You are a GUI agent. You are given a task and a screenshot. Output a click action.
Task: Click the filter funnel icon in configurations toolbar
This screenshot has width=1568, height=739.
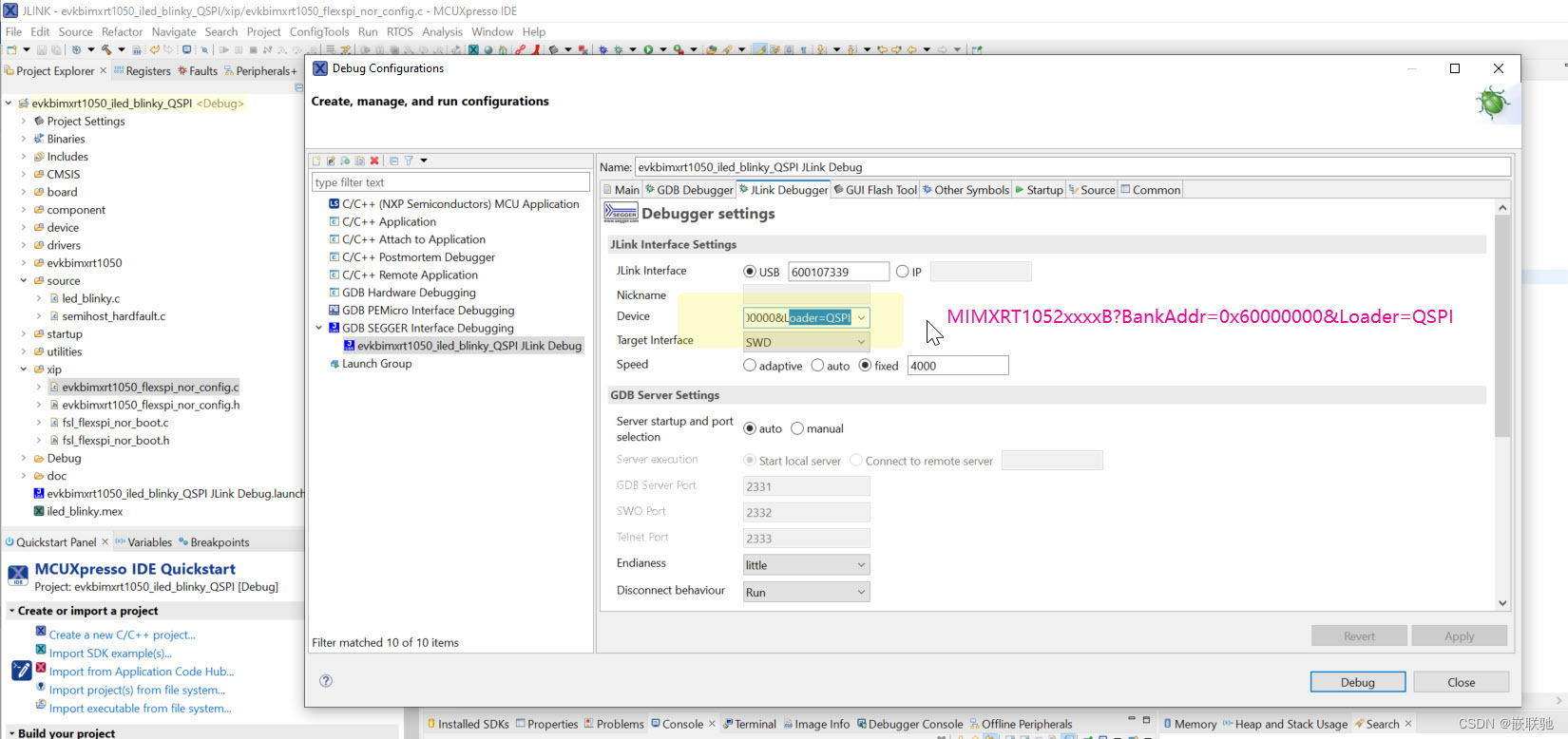[408, 161]
